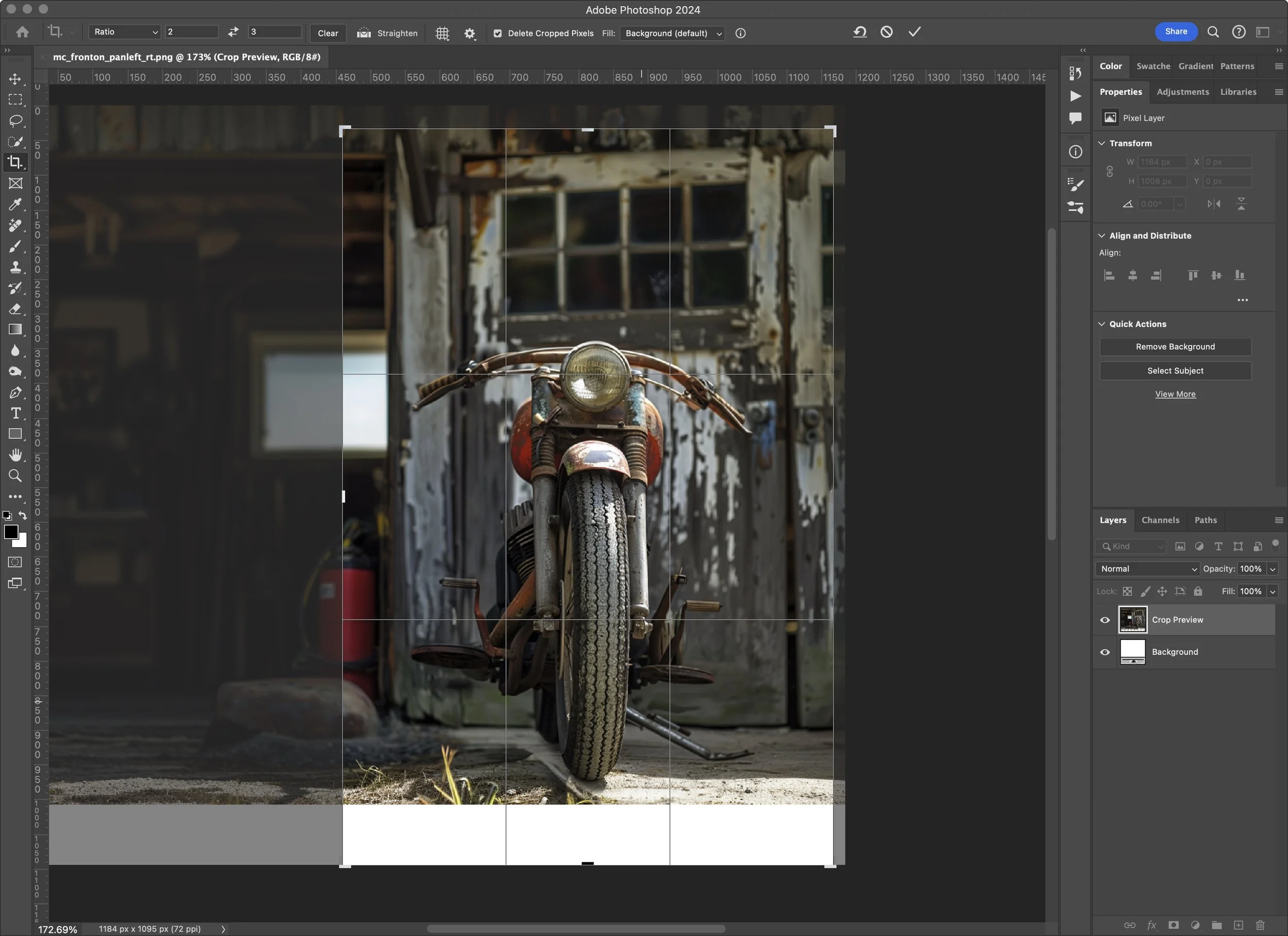Image resolution: width=1288 pixels, height=936 pixels.
Task: Hide the Crop Preview layer
Action: 1105,620
